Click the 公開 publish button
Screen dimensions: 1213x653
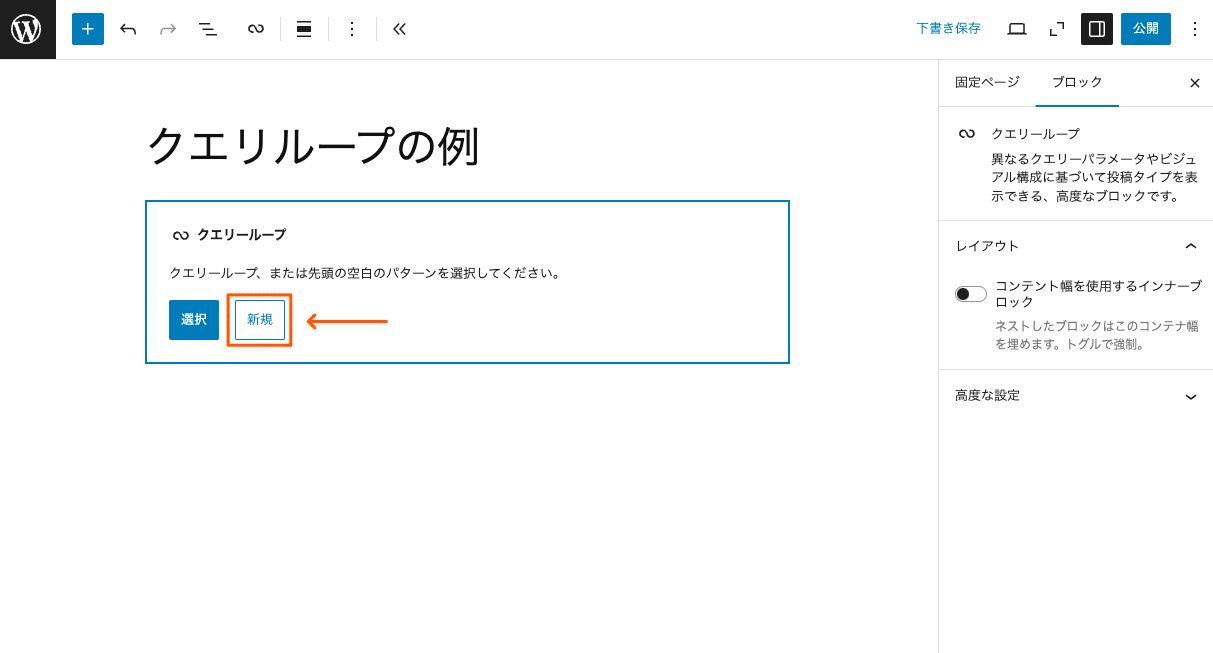tap(1145, 29)
